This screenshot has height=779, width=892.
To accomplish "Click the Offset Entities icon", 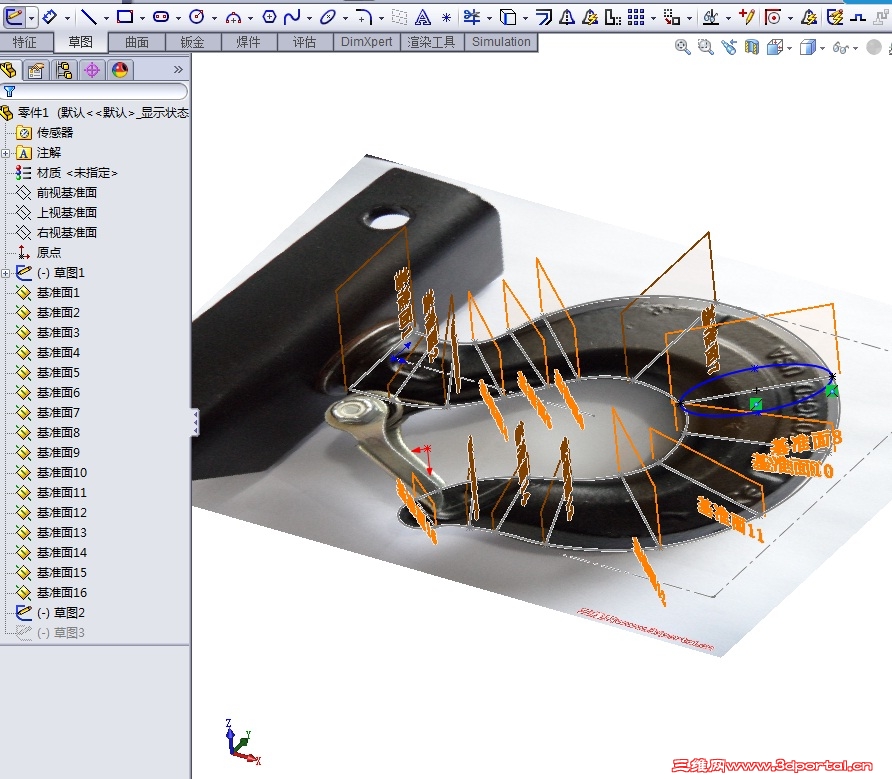I will point(544,18).
